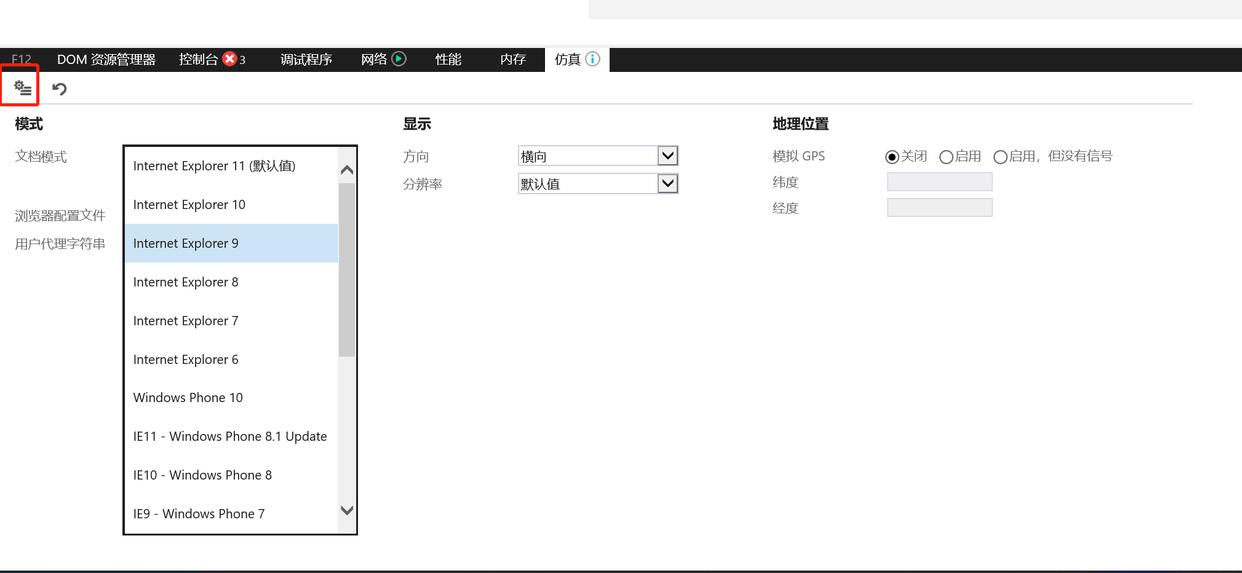Image resolution: width=1242 pixels, height=573 pixels.
Task: Select Windows Phone 10 option
Action: pyautogui.click(x=231, y=397)
